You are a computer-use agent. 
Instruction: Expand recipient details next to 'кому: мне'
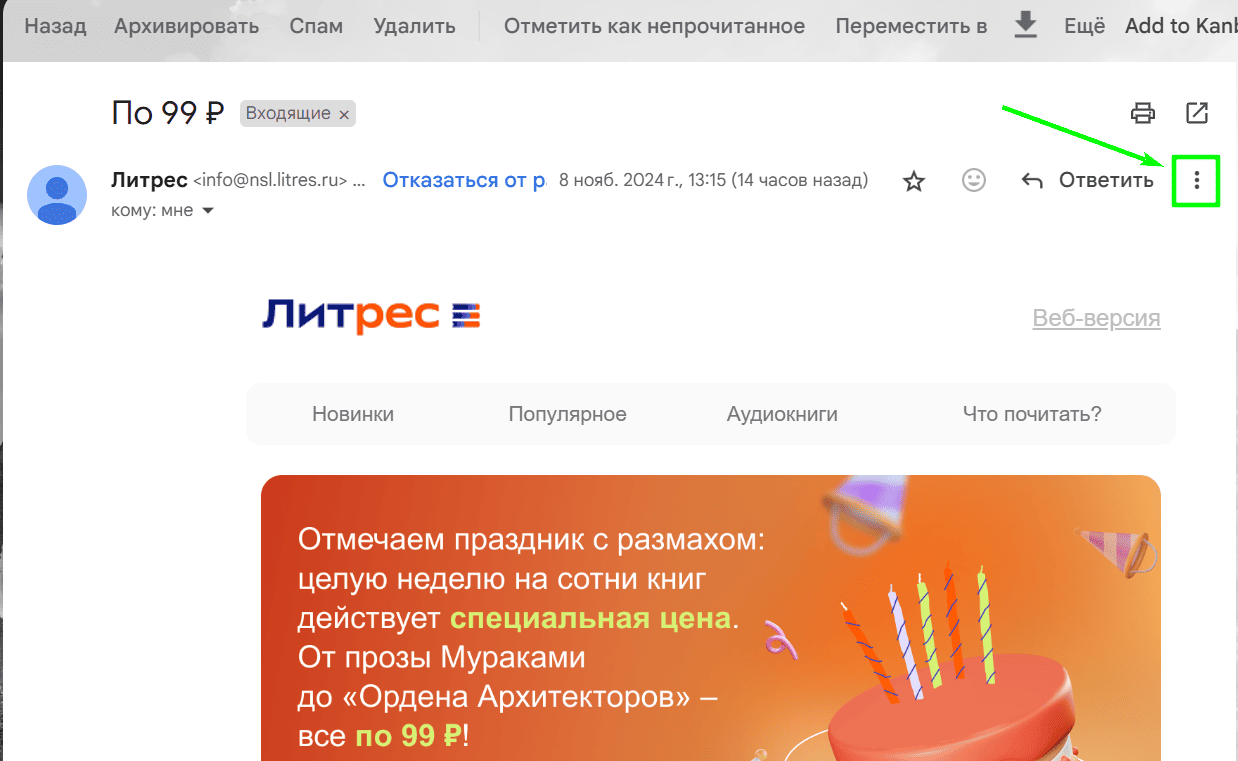(x=208, y=211)
